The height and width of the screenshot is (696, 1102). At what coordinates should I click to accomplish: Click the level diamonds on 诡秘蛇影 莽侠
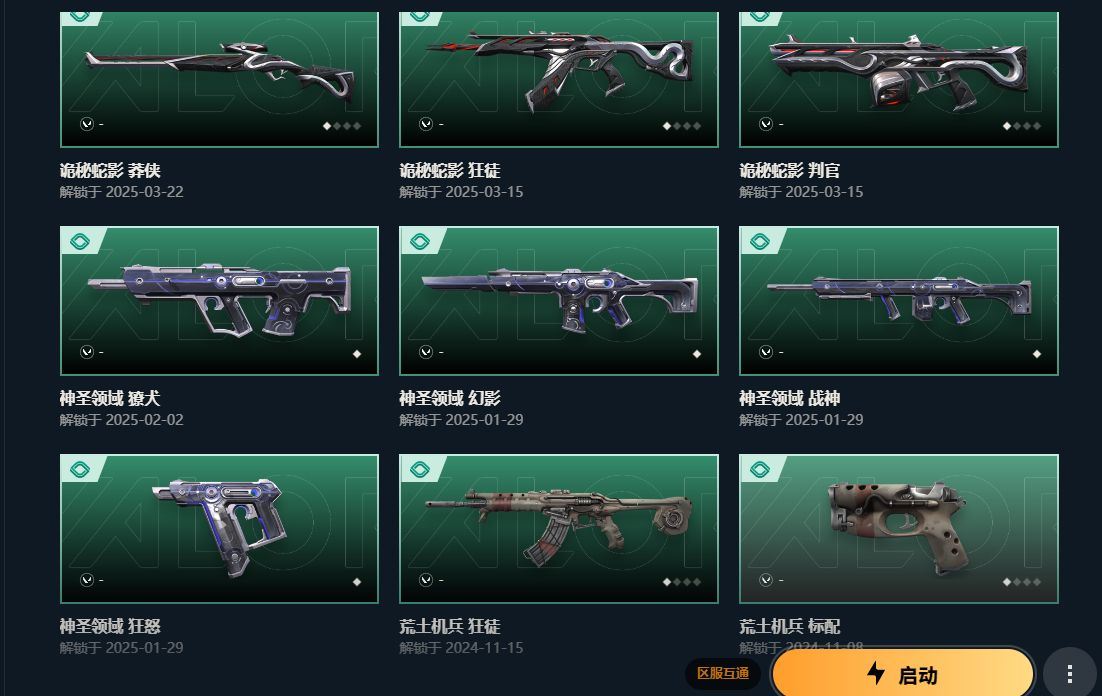coord(342,126)
